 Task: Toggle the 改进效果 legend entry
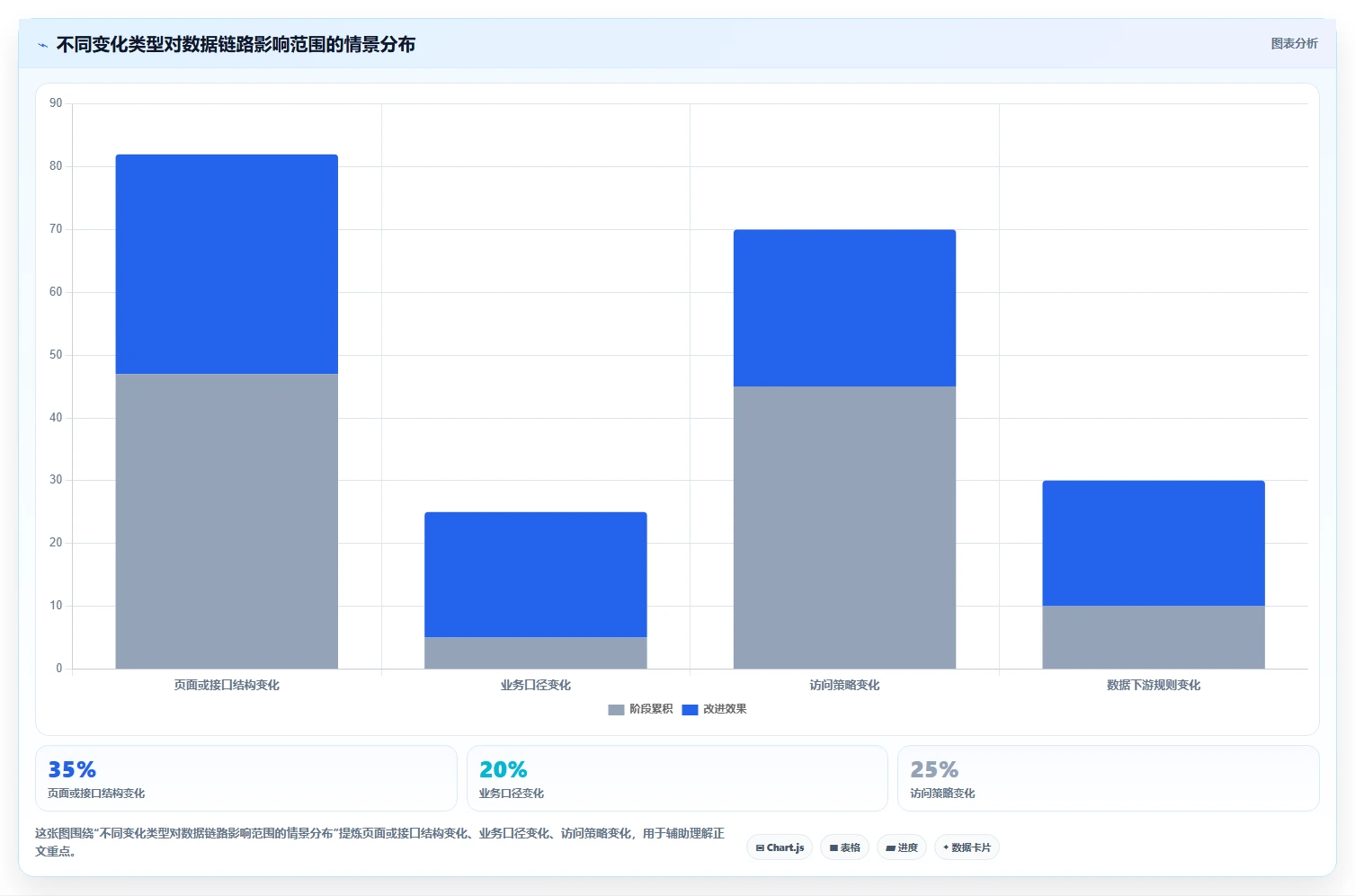click(x=714, y=709)
